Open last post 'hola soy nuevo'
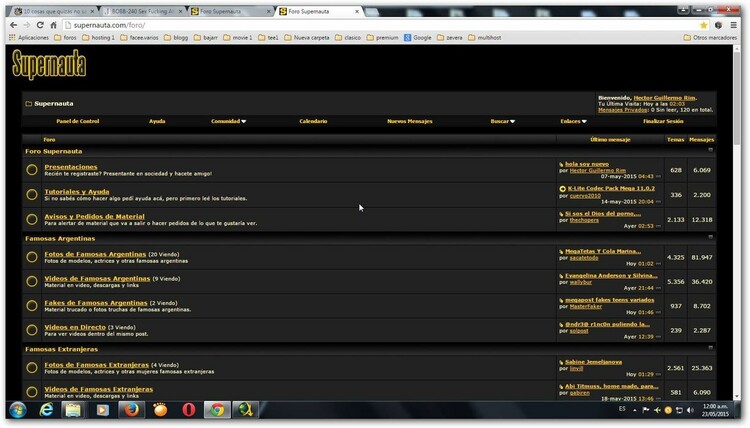This screenshot has width=750, height=428. 587,164
